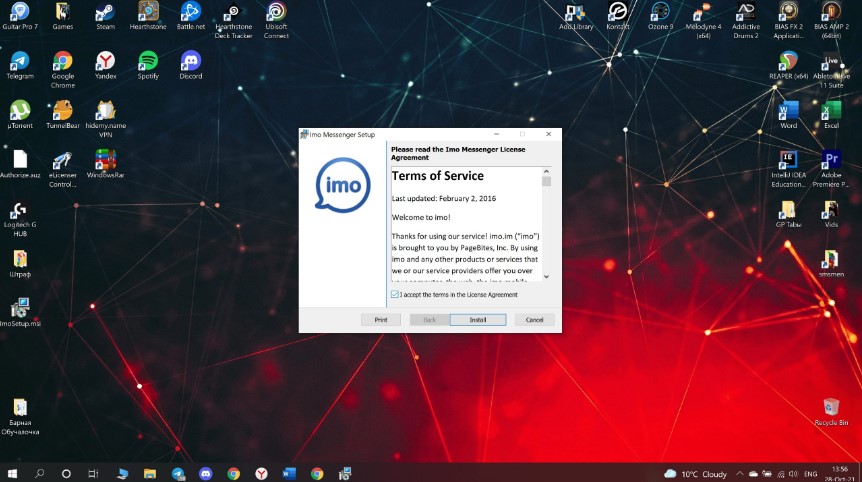
Task: Open taskbar search magnifier
Action: point(40,473)
